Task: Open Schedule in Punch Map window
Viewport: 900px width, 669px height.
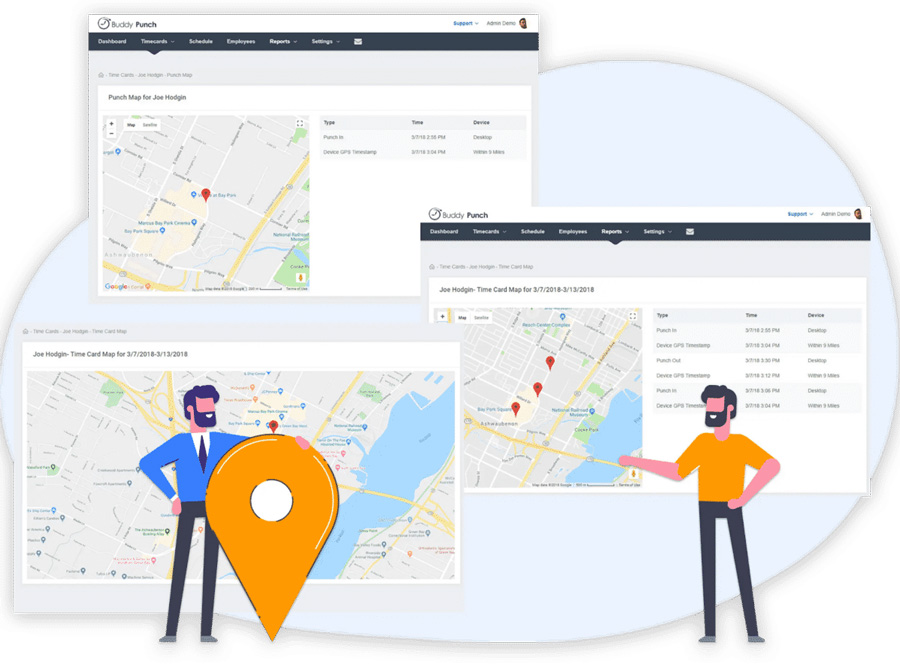Action: pos(201,41)
